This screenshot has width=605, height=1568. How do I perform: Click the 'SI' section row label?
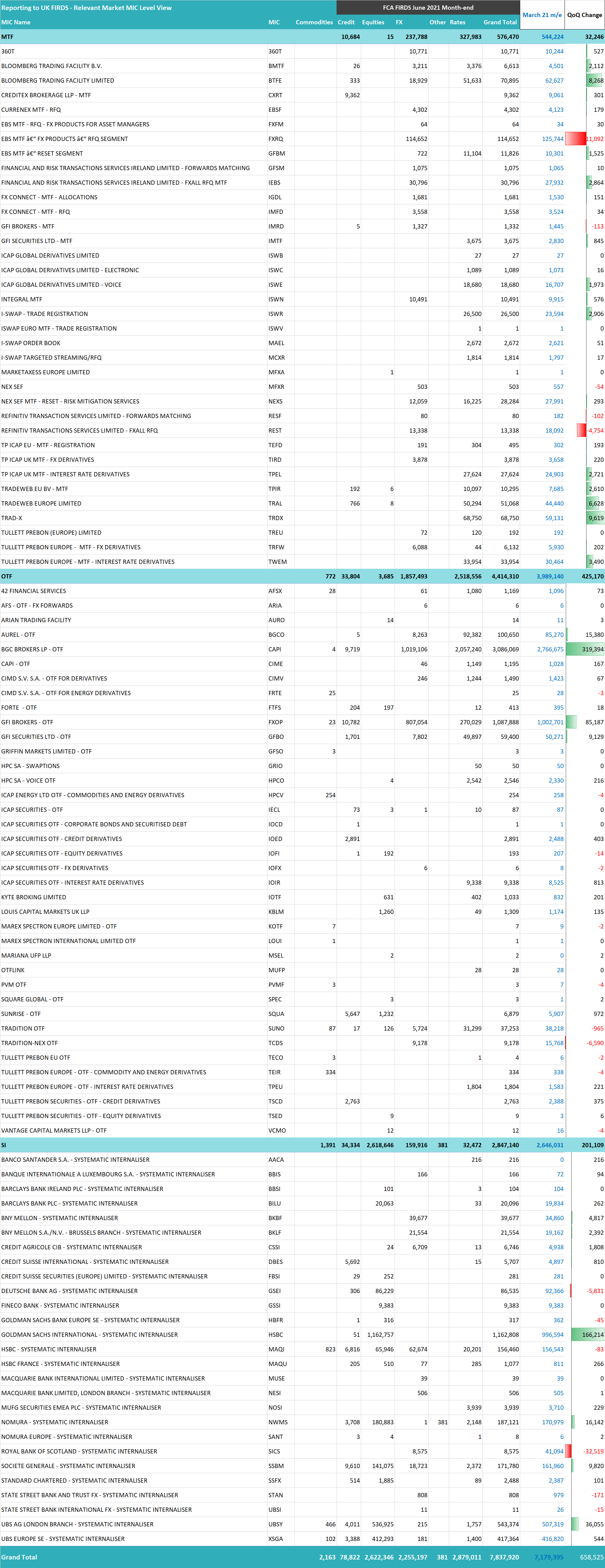click(x=4, y=1145)
